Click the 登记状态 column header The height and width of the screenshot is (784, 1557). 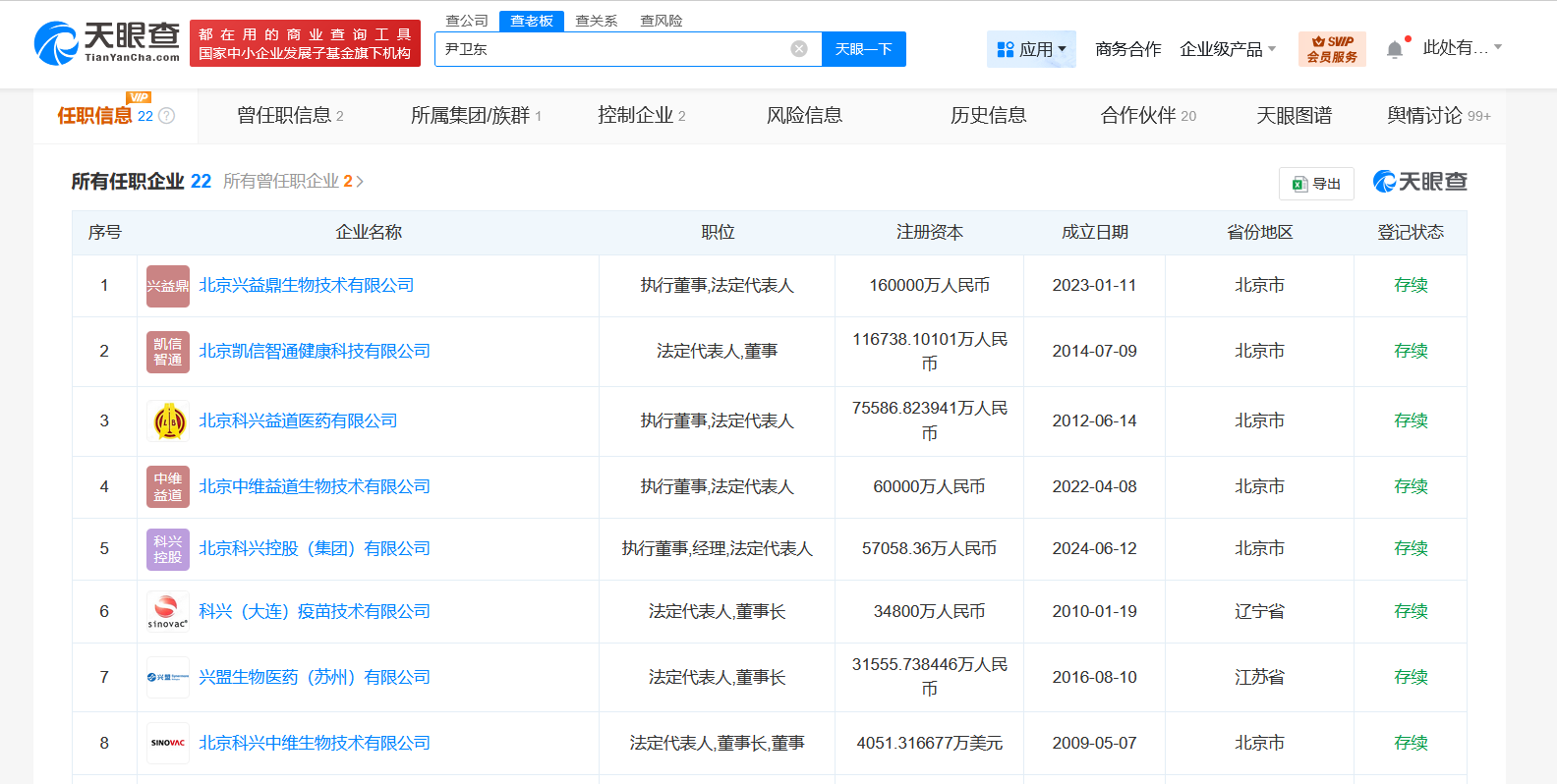(x=1411, y=233)
